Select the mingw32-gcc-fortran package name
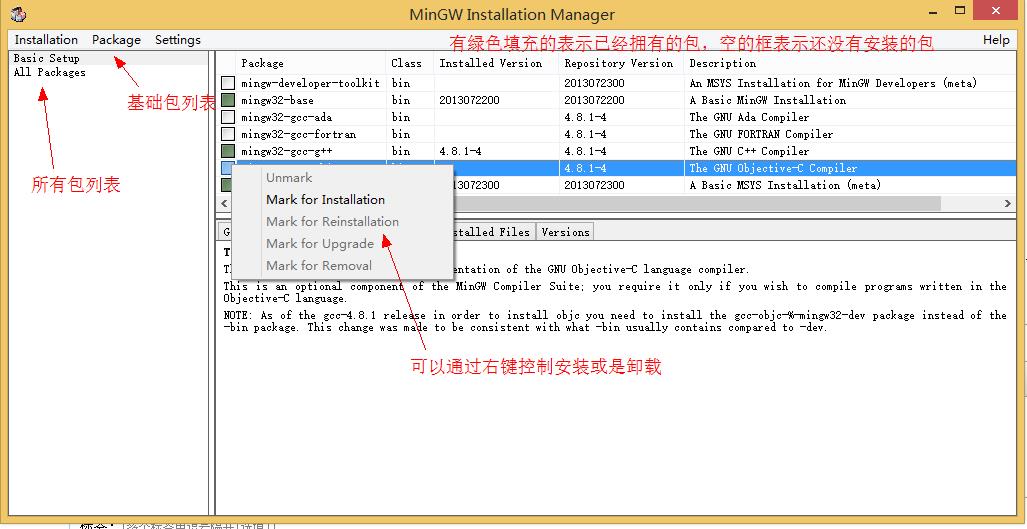 click(x=299, y=134)
